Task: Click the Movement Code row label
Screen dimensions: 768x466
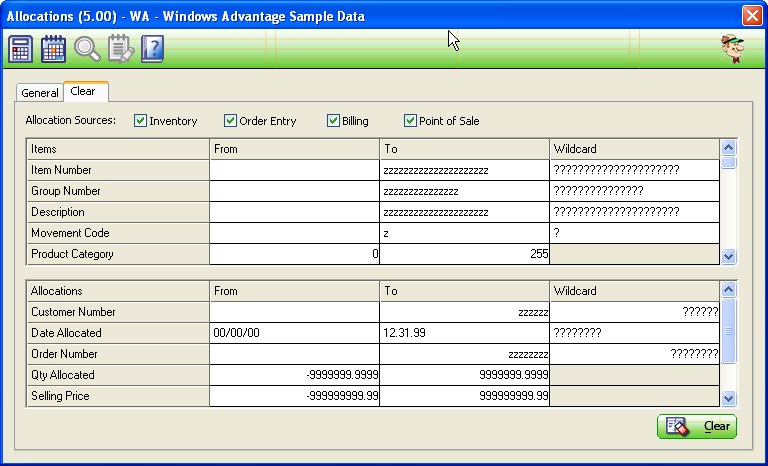Action: point(118,233)
